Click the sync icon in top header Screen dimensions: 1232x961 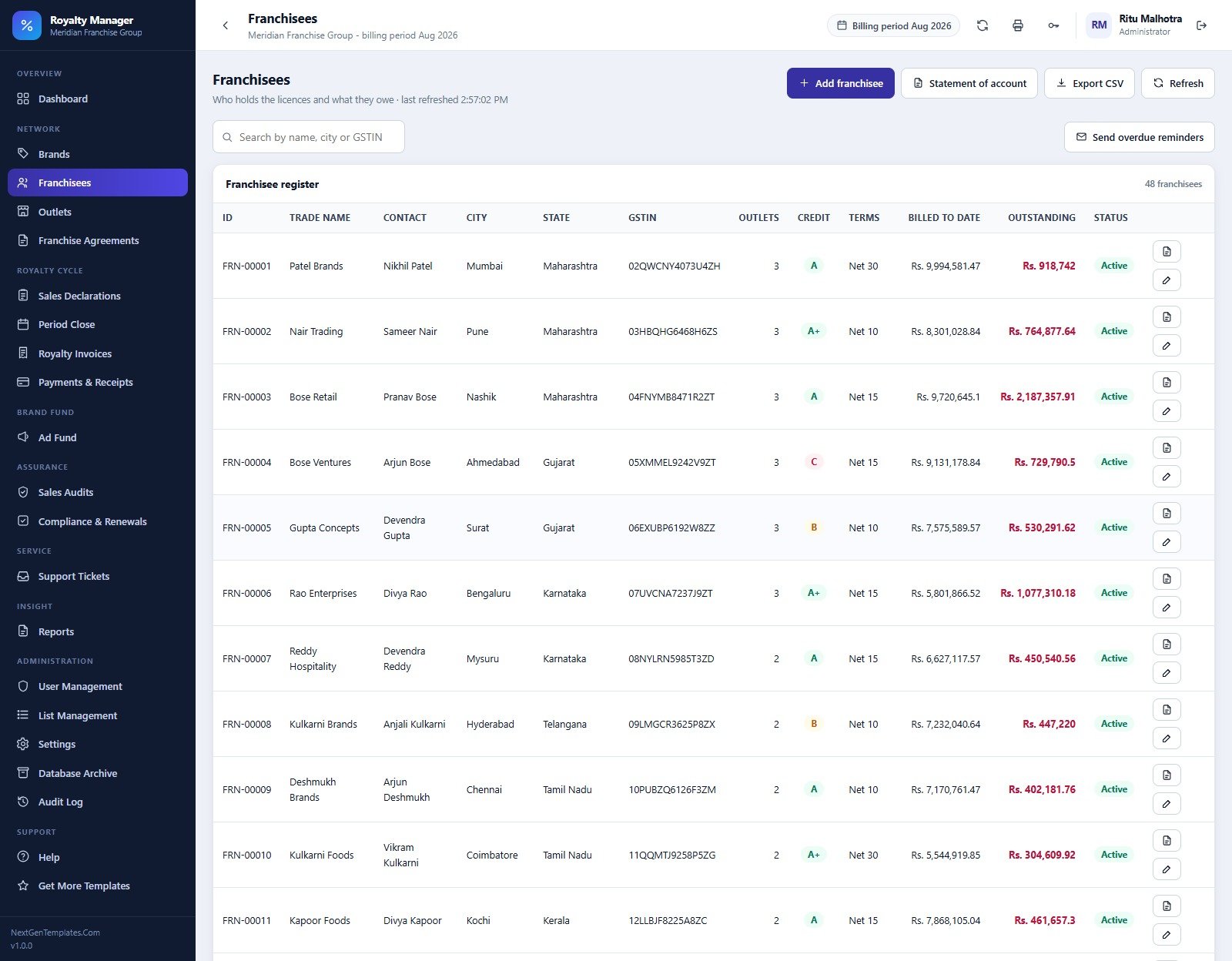[x=983, y=25]
